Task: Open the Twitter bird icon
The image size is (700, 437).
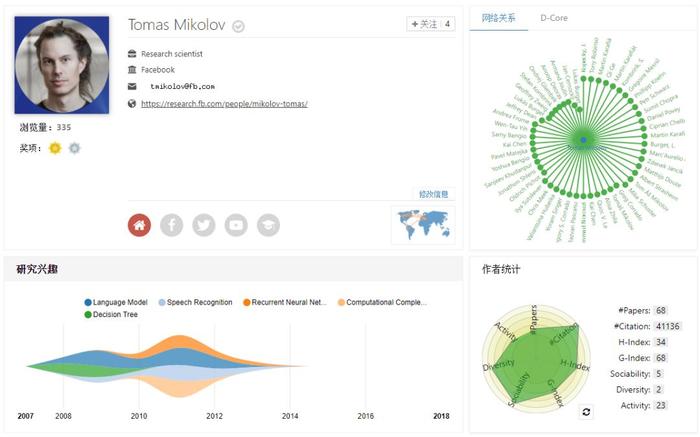Action: (204, 225)
